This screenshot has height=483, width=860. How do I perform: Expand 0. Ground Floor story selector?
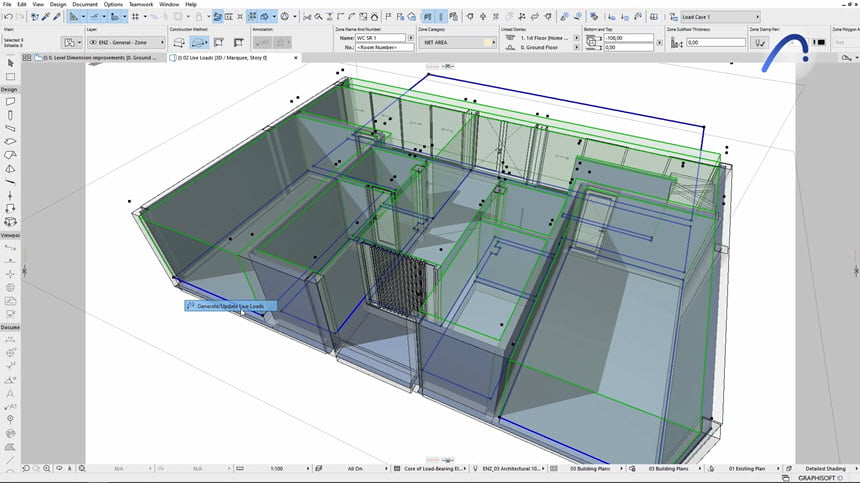click(576, 48)
